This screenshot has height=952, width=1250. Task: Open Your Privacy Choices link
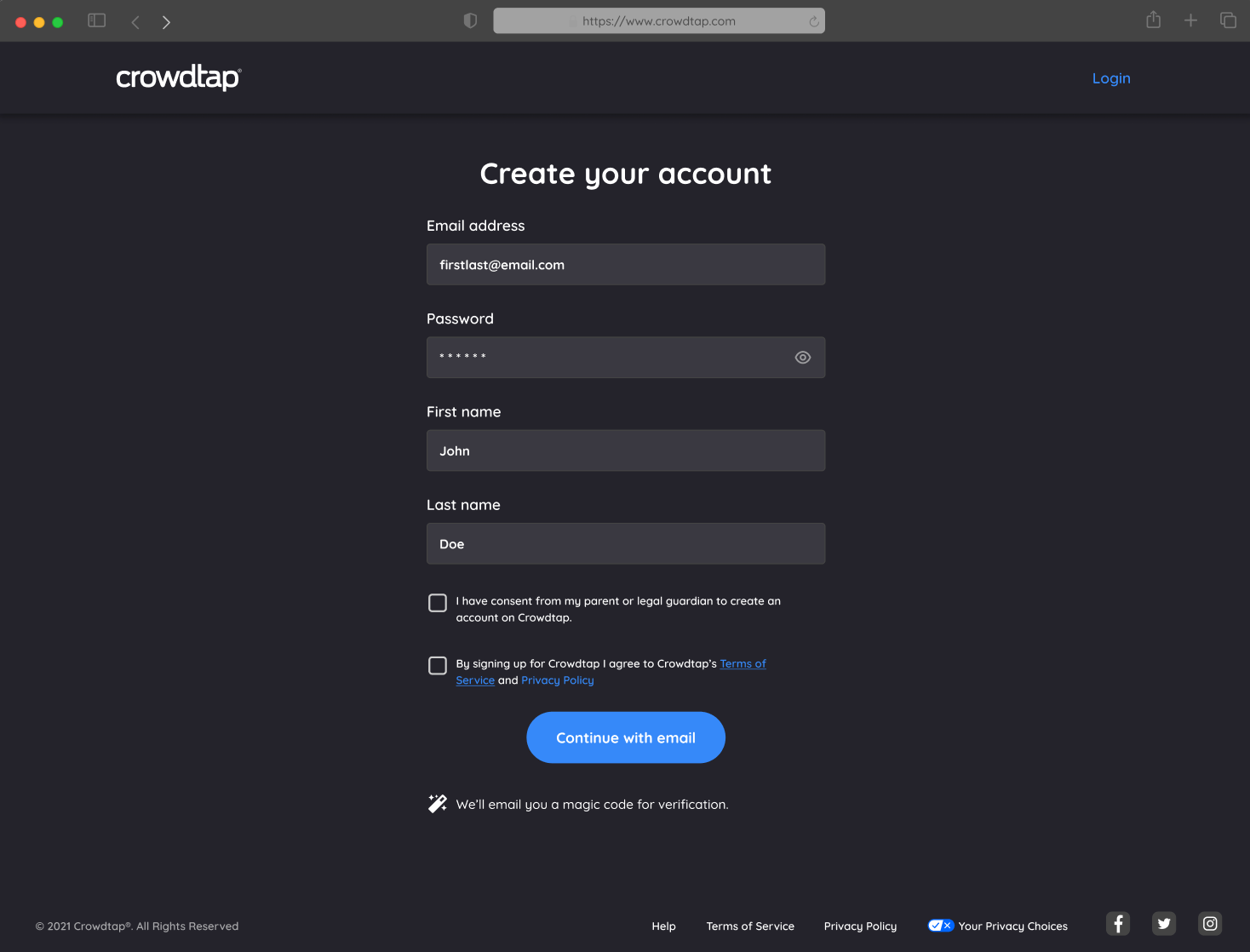tap(1013, 926)
